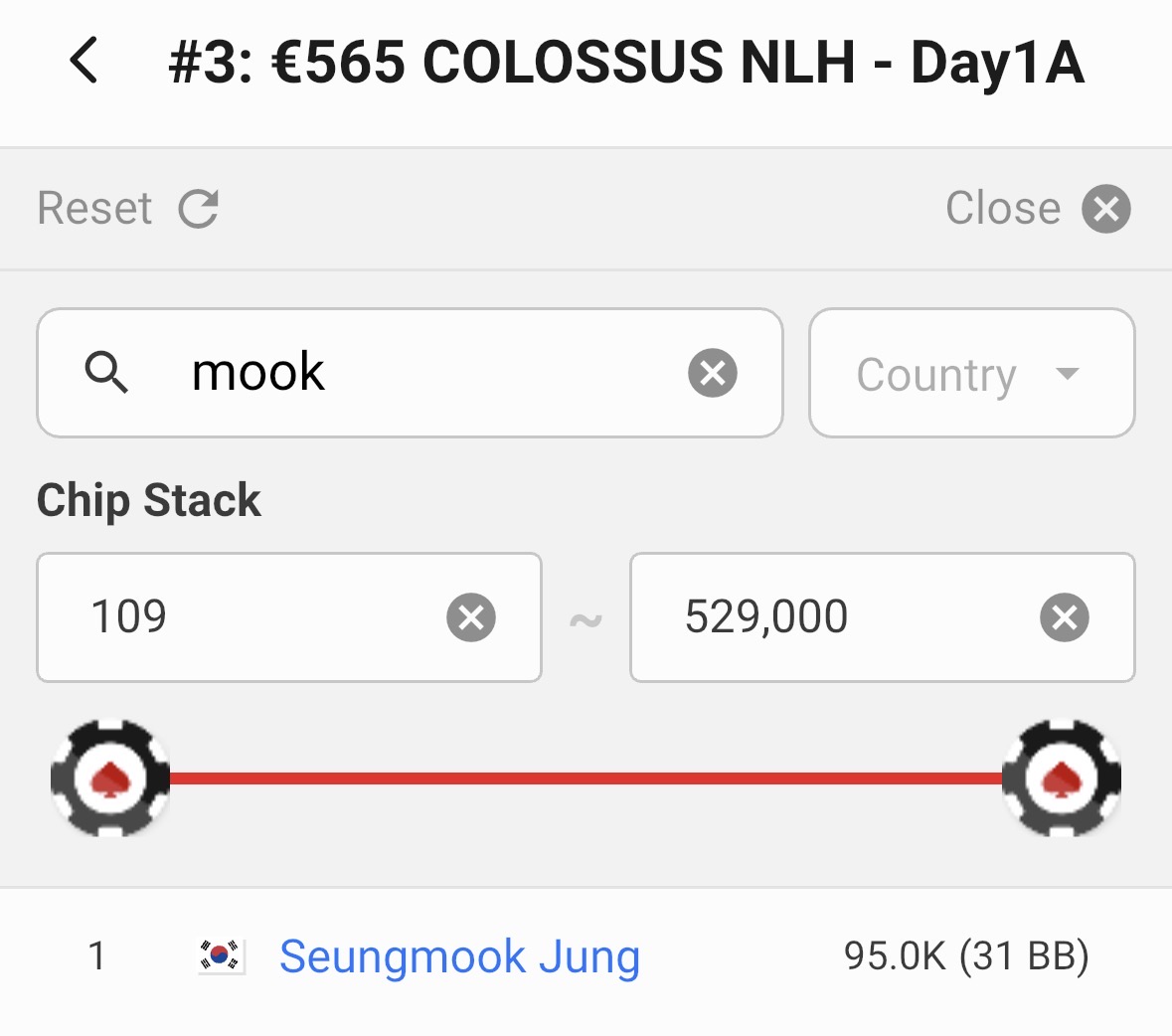Tap the South Korea flag icon
Image resolution: width=1172 pixels, height=1036 pixels.
[221, 956]
